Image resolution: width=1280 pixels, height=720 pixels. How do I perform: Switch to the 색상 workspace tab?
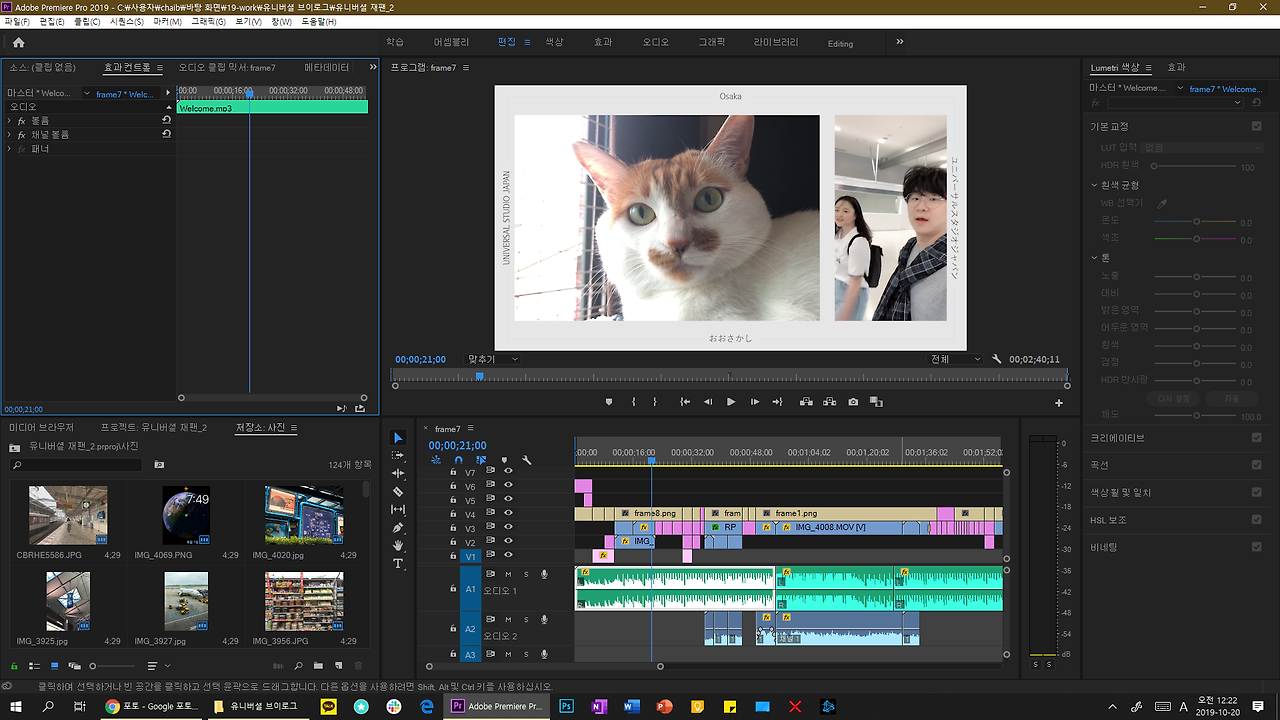(555, 43)
